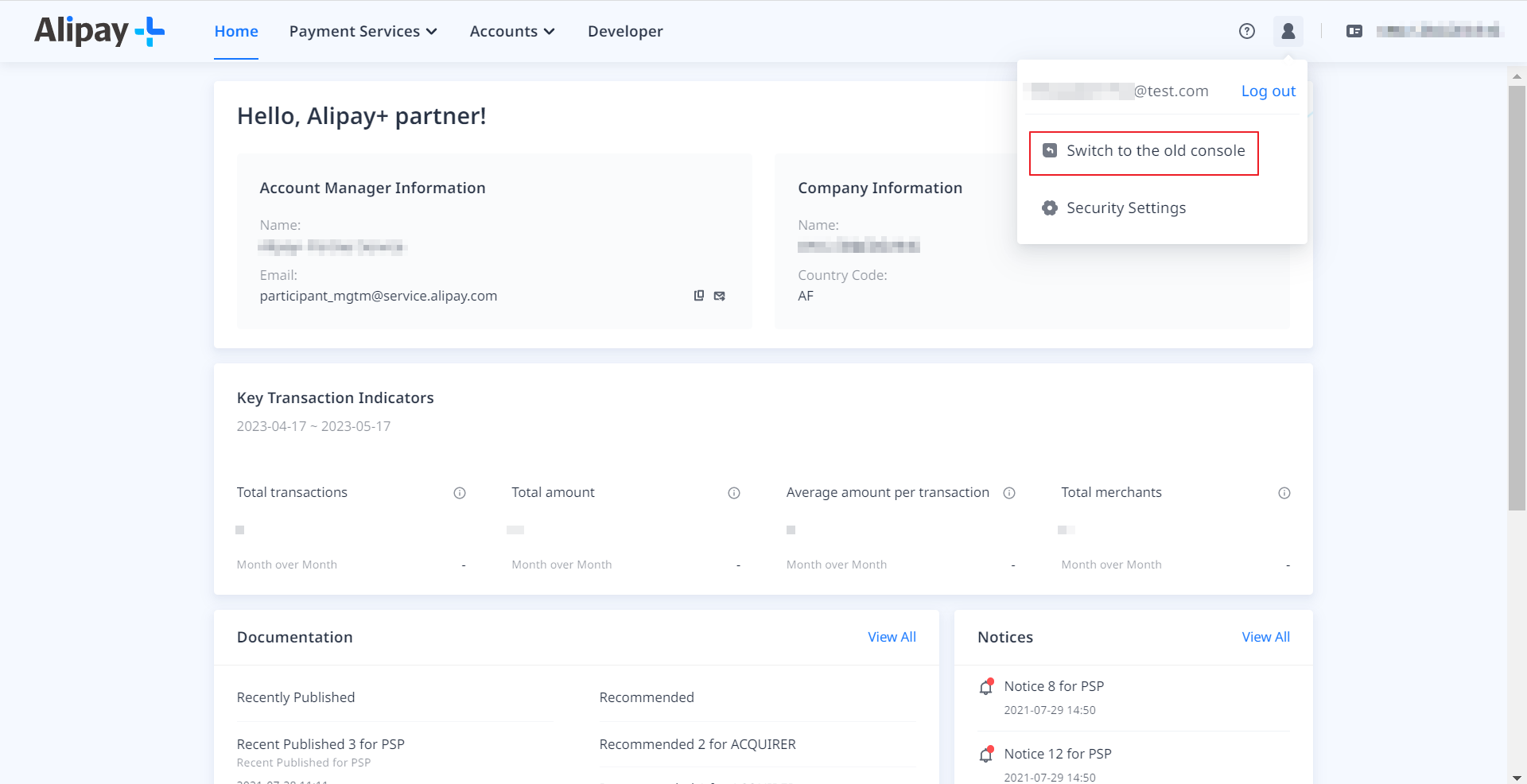Open Security Settings via the gear icon
Screen dimensions: 1527x784
[x=1050, y=208]
